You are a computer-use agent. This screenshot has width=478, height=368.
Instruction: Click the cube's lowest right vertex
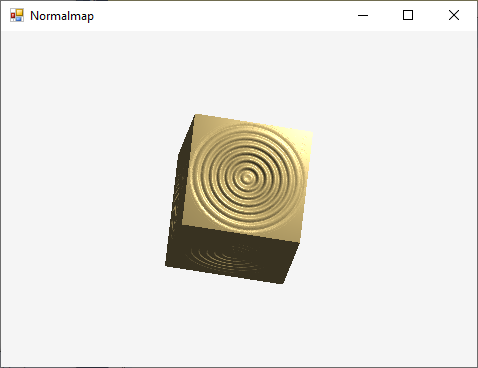coord(282,283)
